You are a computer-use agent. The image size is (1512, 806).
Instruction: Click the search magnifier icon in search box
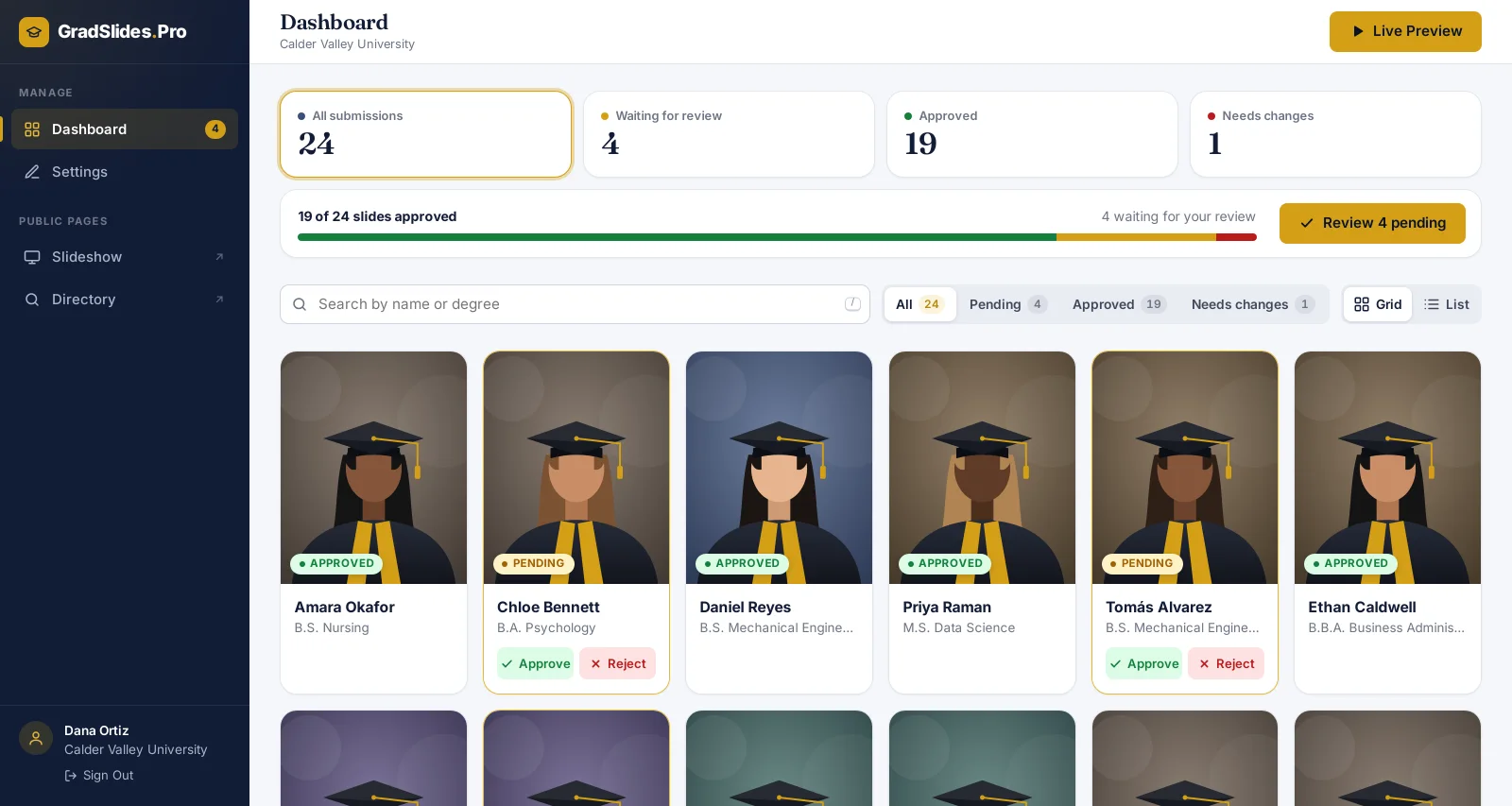click(300, 304)
